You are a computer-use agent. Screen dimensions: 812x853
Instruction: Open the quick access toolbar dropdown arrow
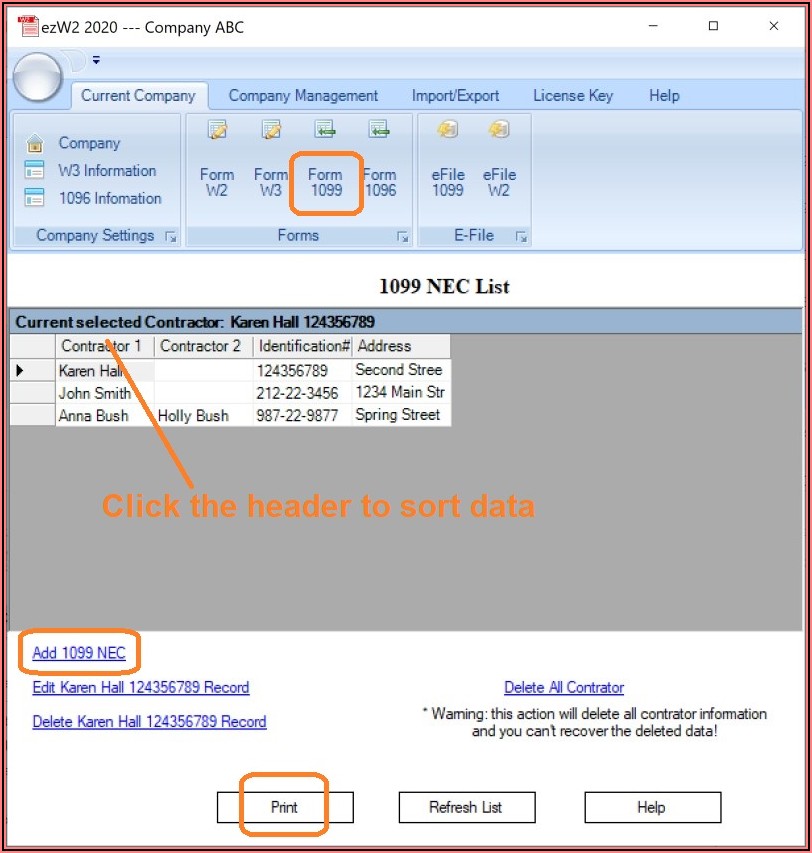(96, 60)
